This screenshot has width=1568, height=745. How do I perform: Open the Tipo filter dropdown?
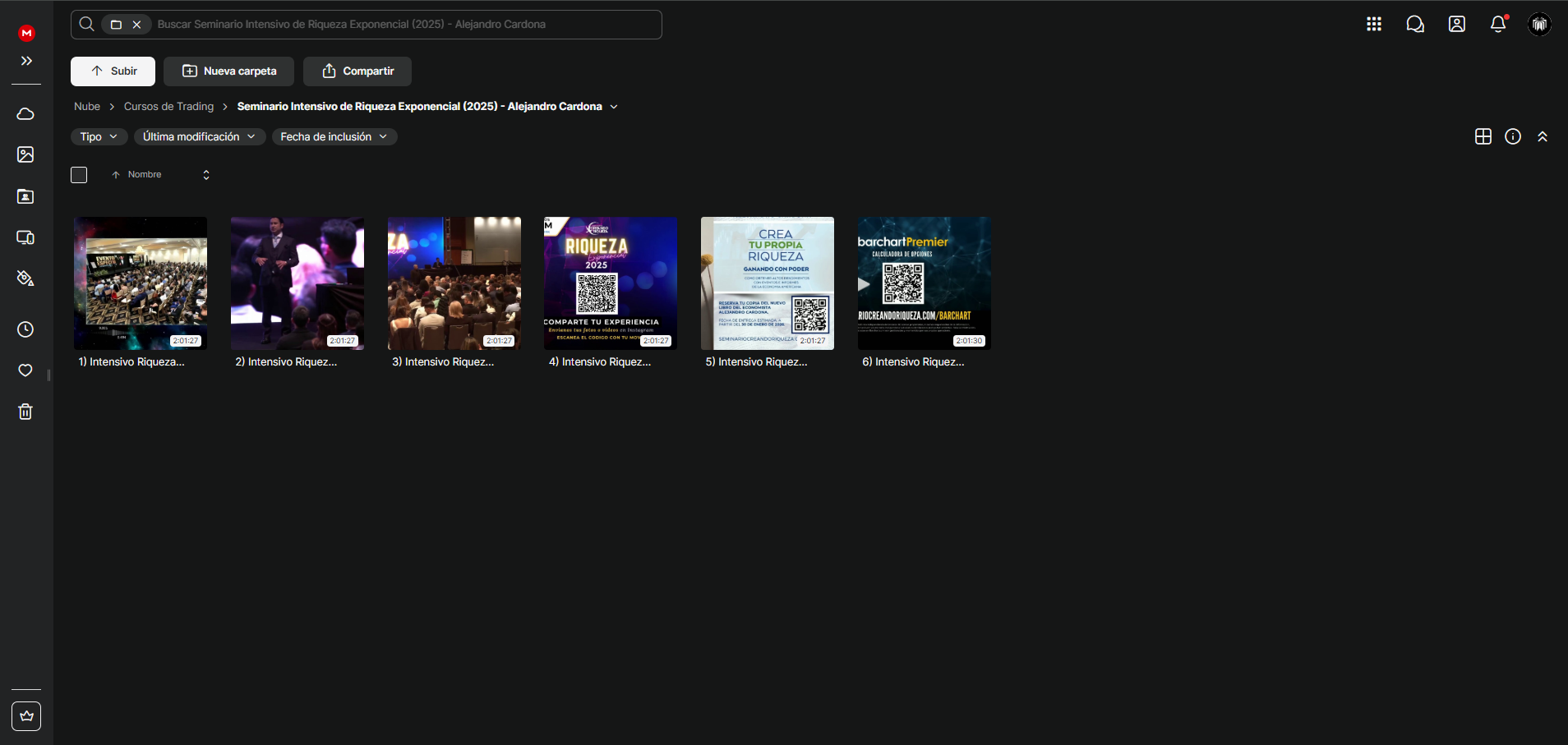coord(99,137)
